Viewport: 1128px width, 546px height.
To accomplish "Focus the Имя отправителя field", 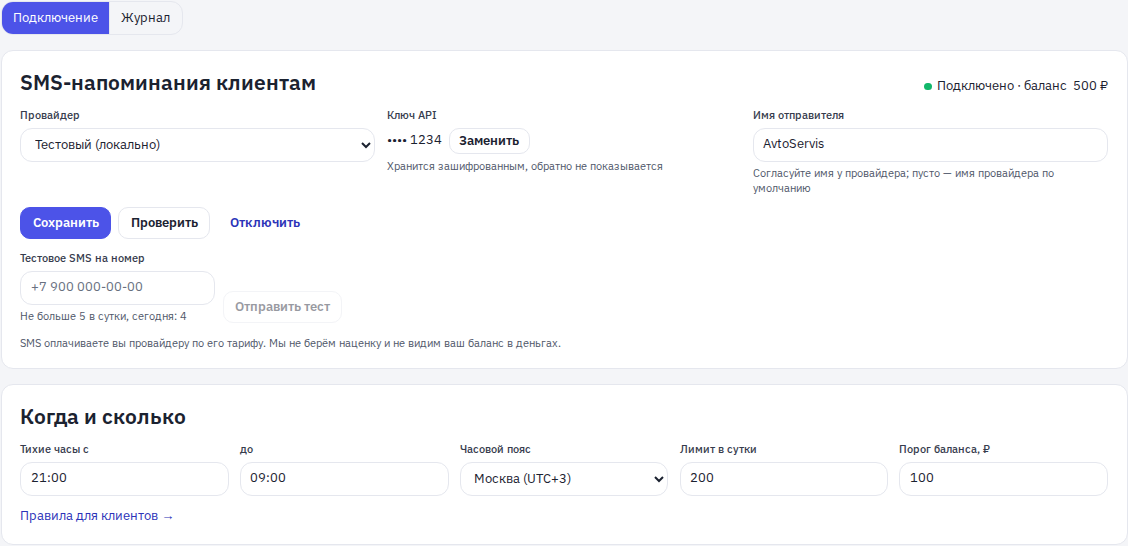I will pyautogui.click(x=930, y=145).
